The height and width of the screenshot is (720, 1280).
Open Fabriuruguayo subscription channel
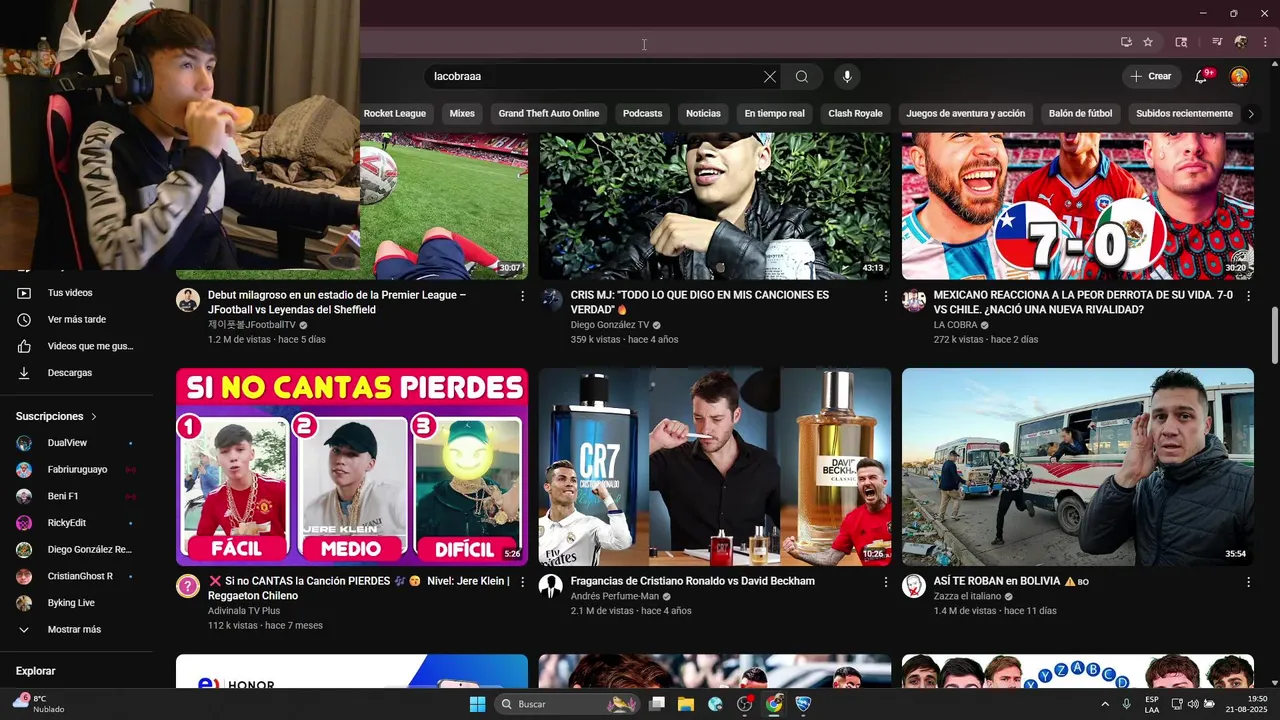pos(76,470)
